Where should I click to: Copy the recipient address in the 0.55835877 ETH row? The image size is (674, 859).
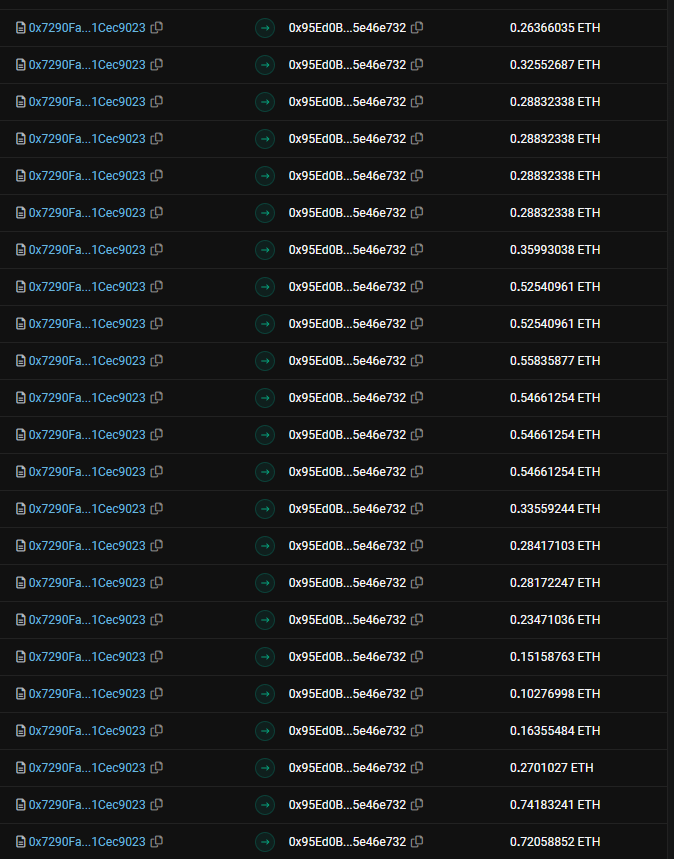point(417,360)
